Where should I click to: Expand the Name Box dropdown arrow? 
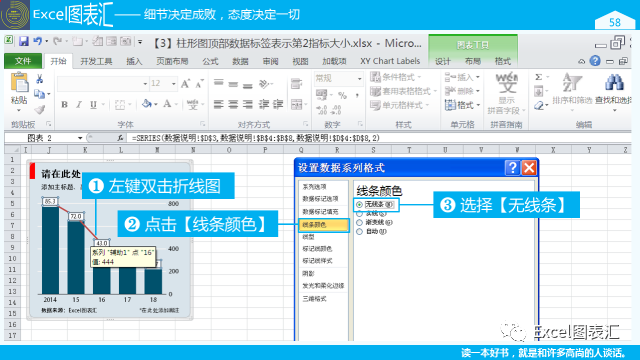point(80,138)
